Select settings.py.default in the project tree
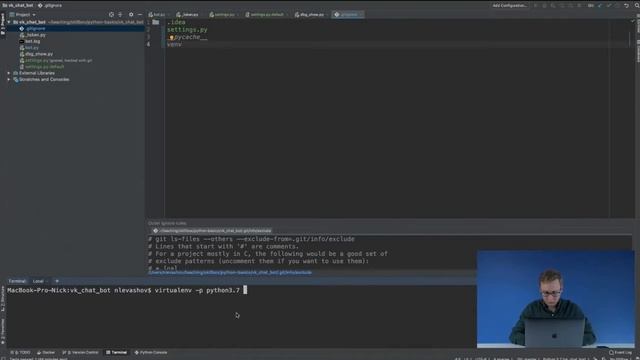The width and height of the screenshot is (640, 360). [42, 67]
